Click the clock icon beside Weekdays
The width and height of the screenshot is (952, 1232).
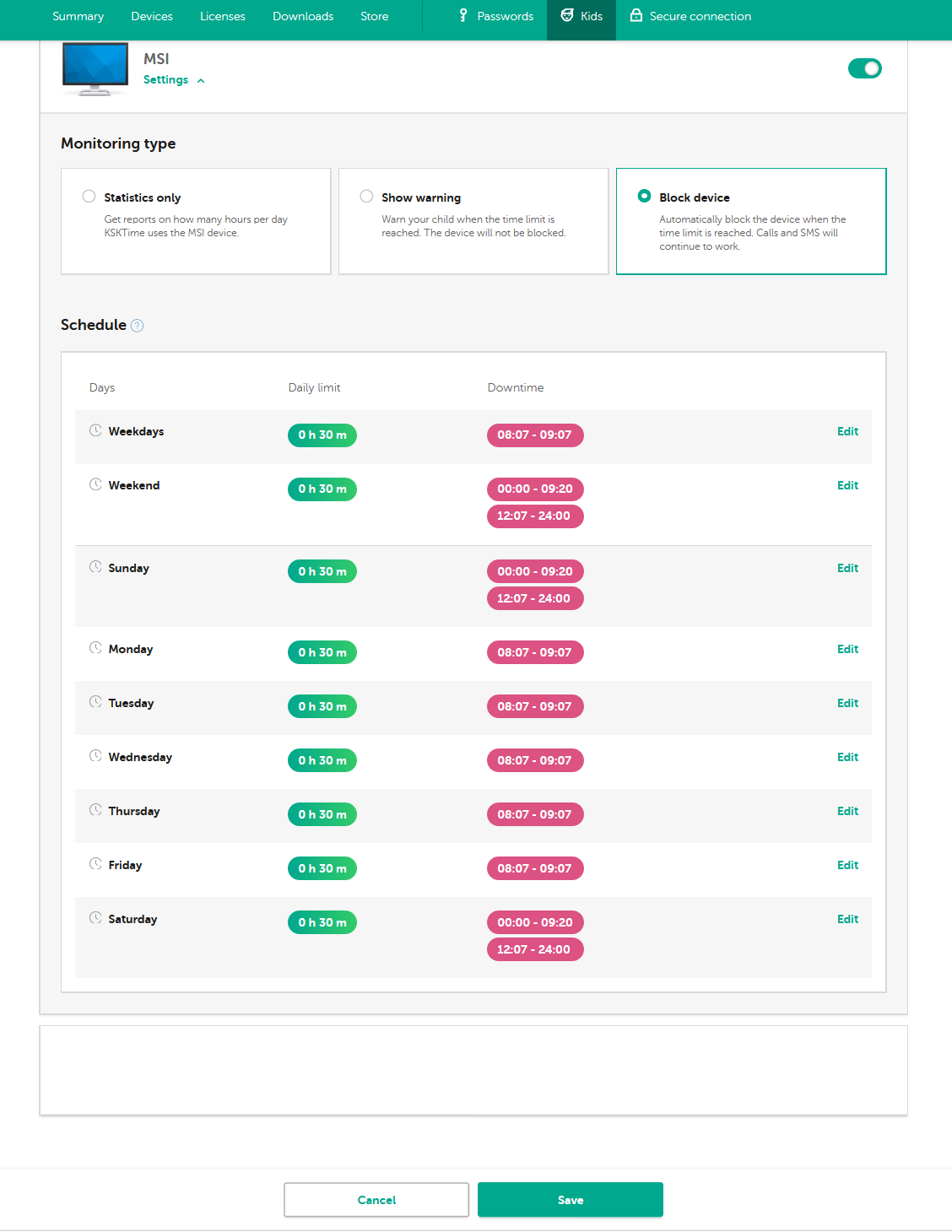click(x=95, y=430)
